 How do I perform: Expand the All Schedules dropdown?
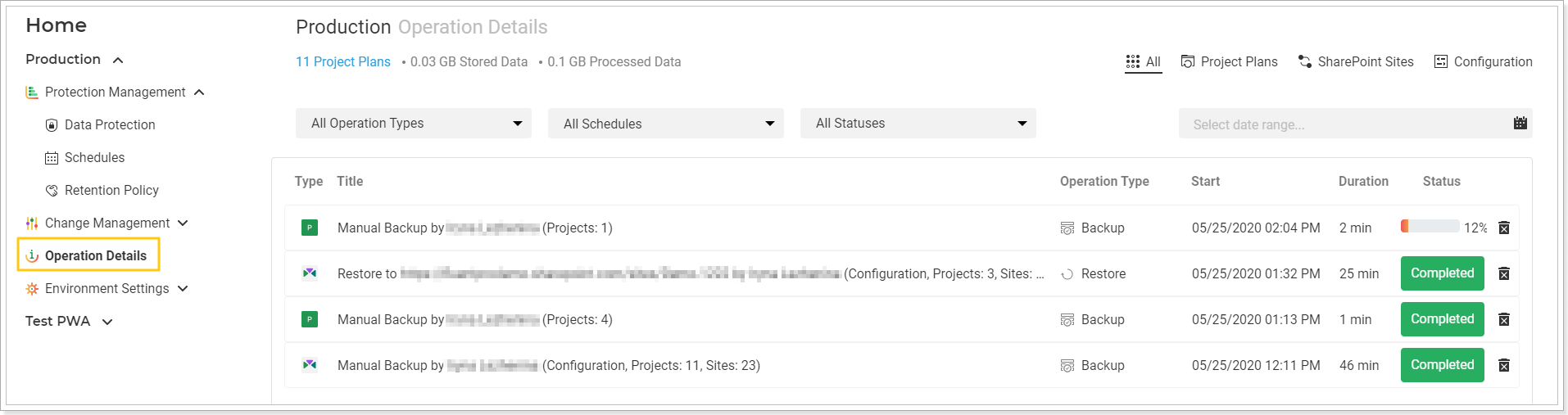[666, 124]
